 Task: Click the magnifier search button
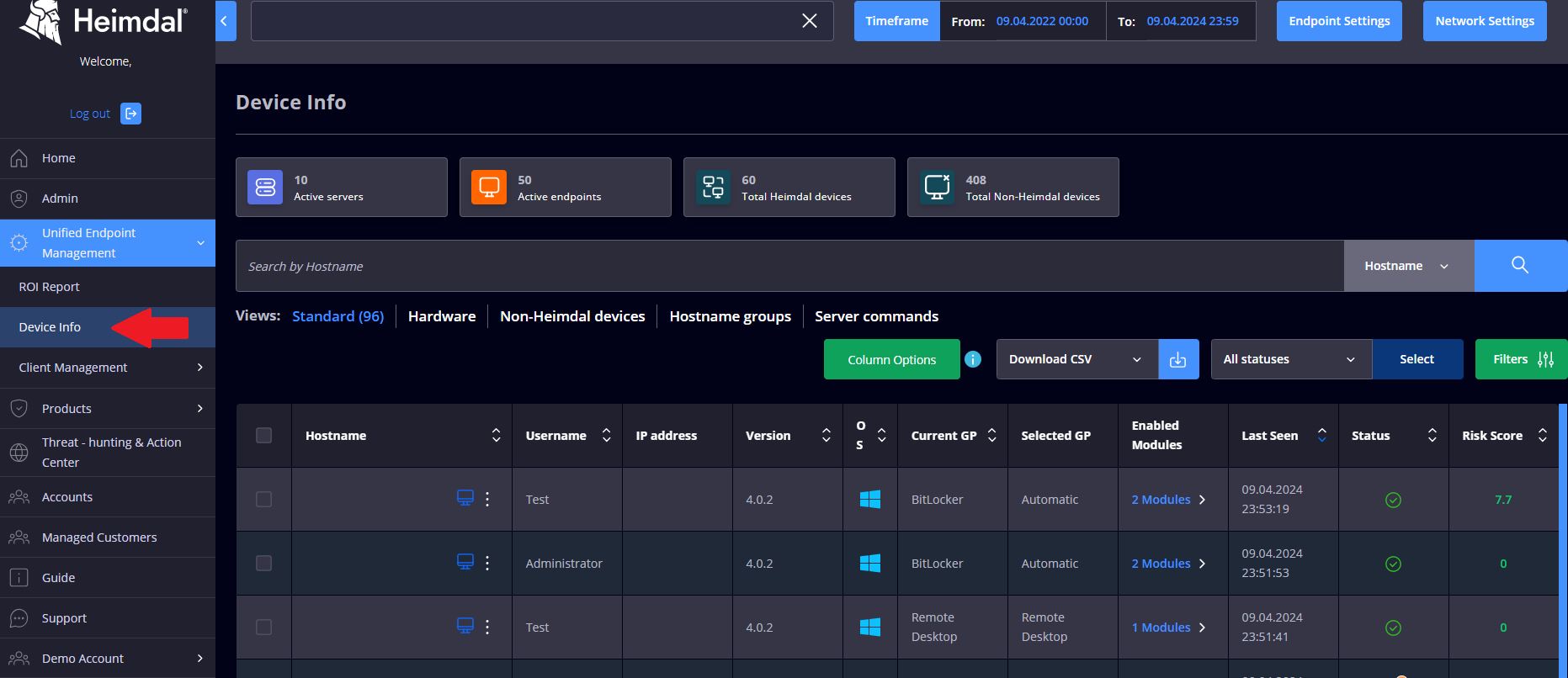pyautogui.click(x=1520, y=266)
